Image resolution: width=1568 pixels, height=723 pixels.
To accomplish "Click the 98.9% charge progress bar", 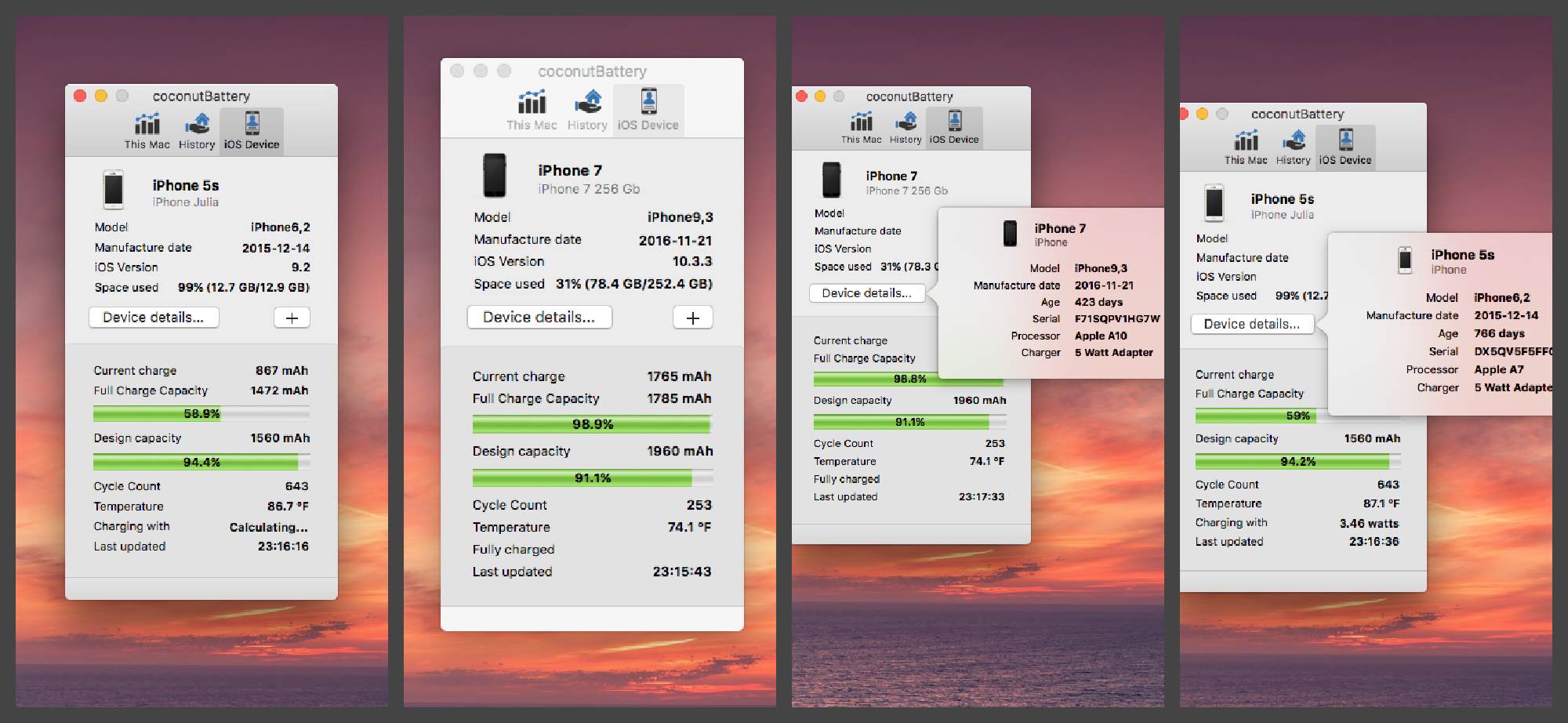I will (592, 424).
